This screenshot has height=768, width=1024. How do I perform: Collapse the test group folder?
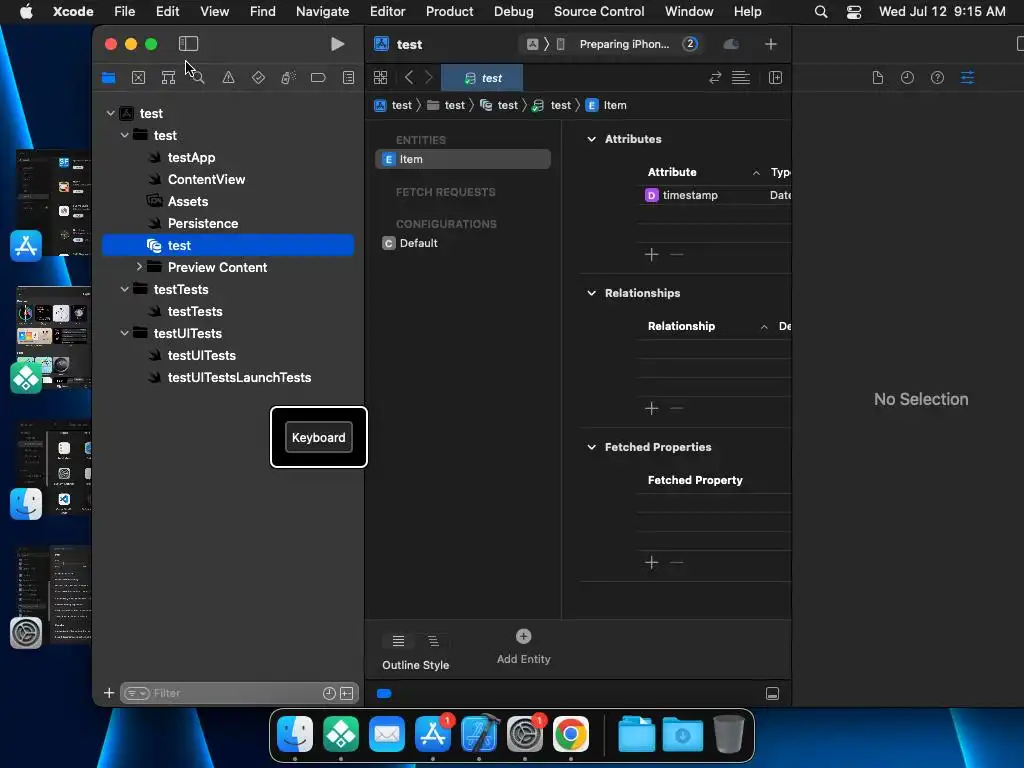[125, 135]
